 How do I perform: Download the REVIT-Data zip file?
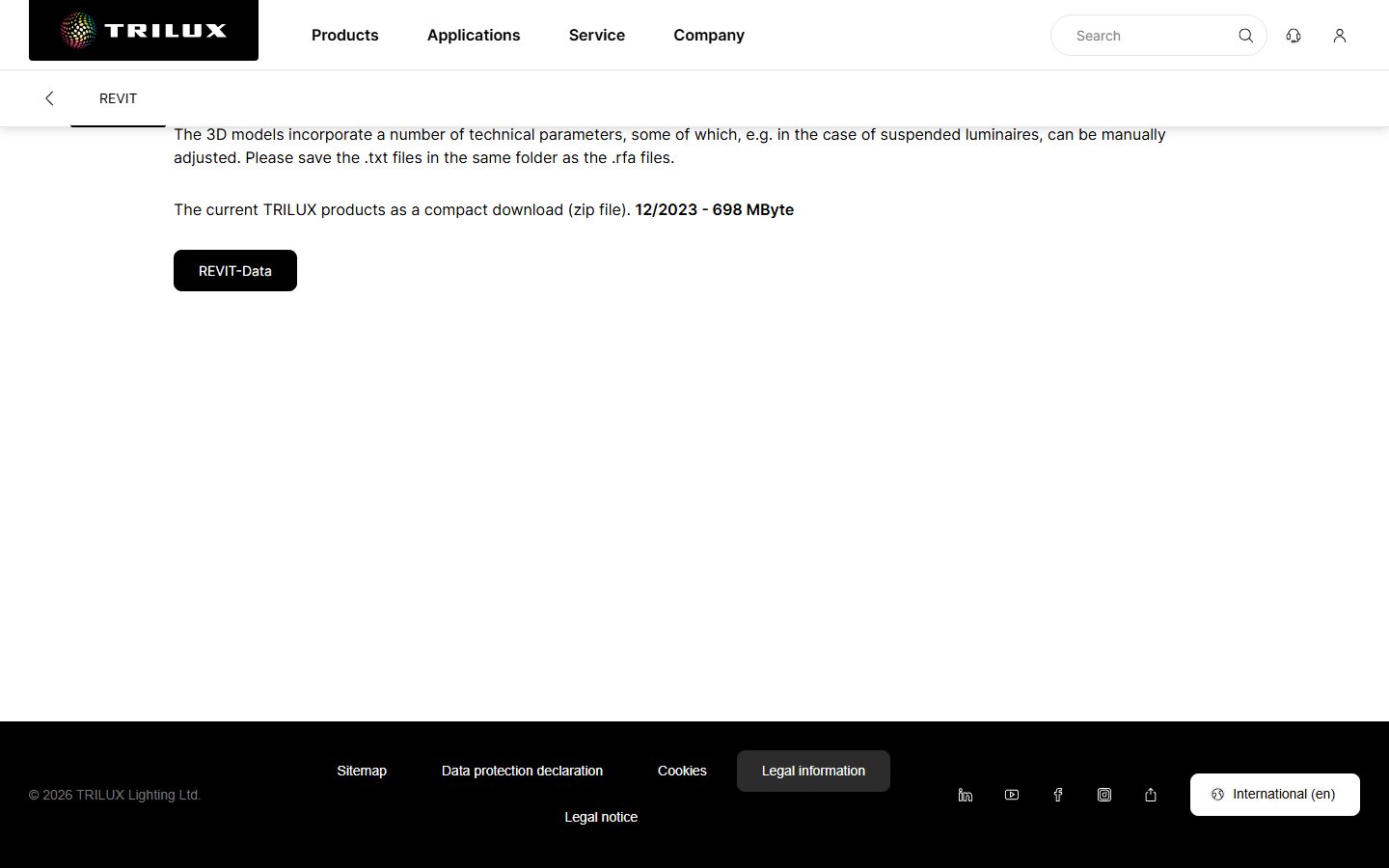(x=235, y=271)
